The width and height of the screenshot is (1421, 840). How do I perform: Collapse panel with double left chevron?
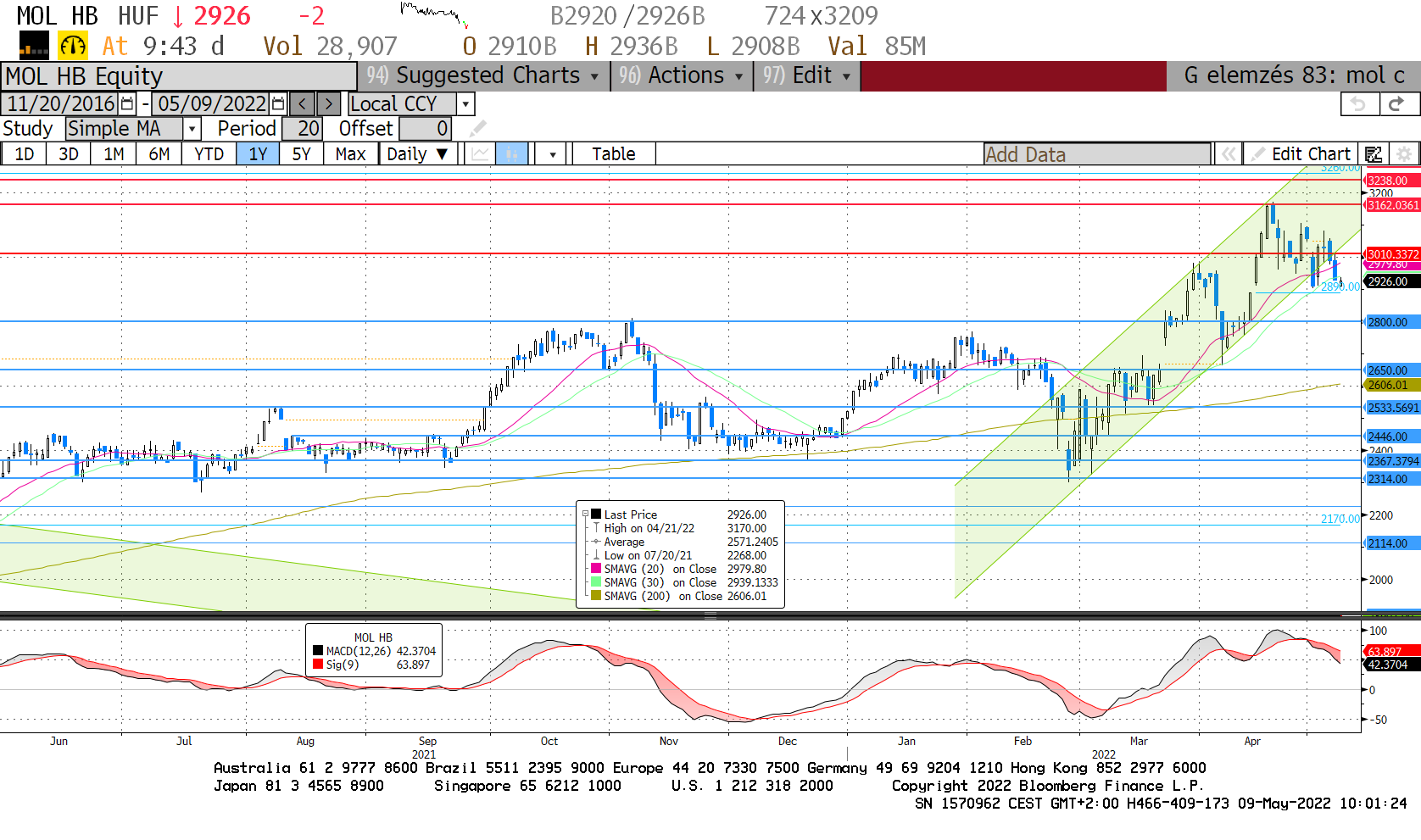tap(1228, 154)
